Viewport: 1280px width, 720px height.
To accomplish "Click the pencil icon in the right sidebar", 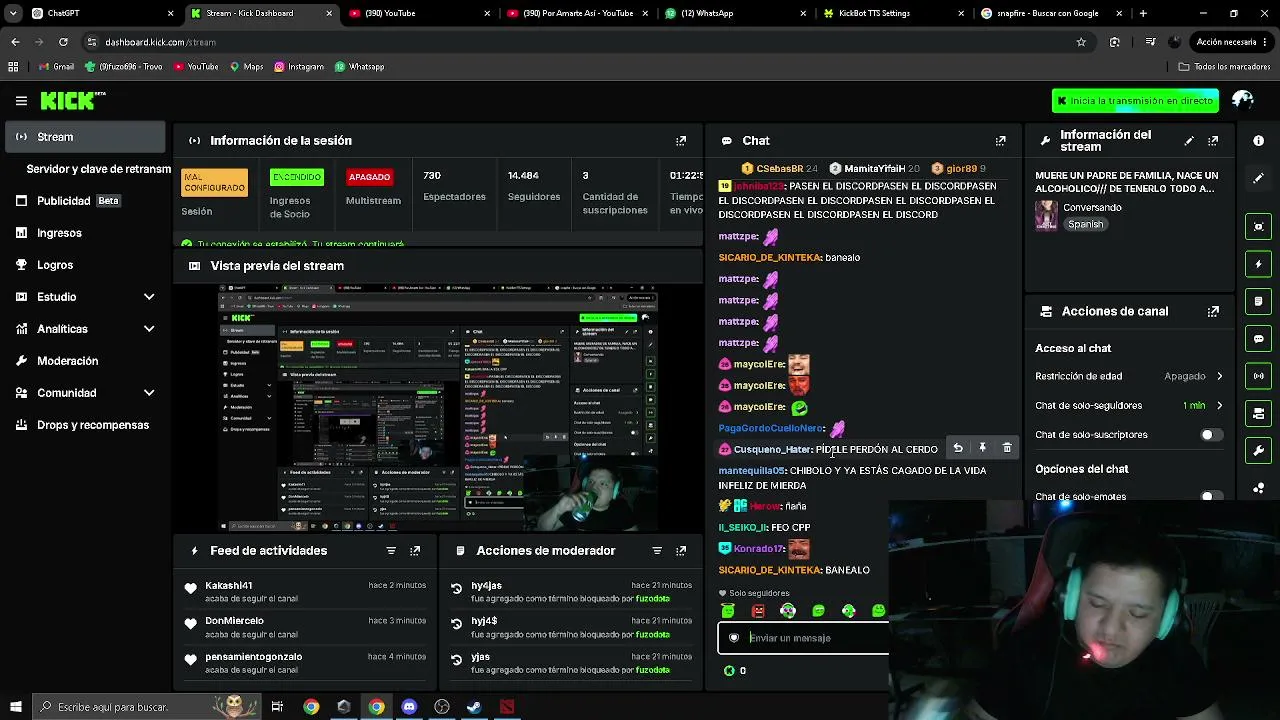I will coord(1259,178).
